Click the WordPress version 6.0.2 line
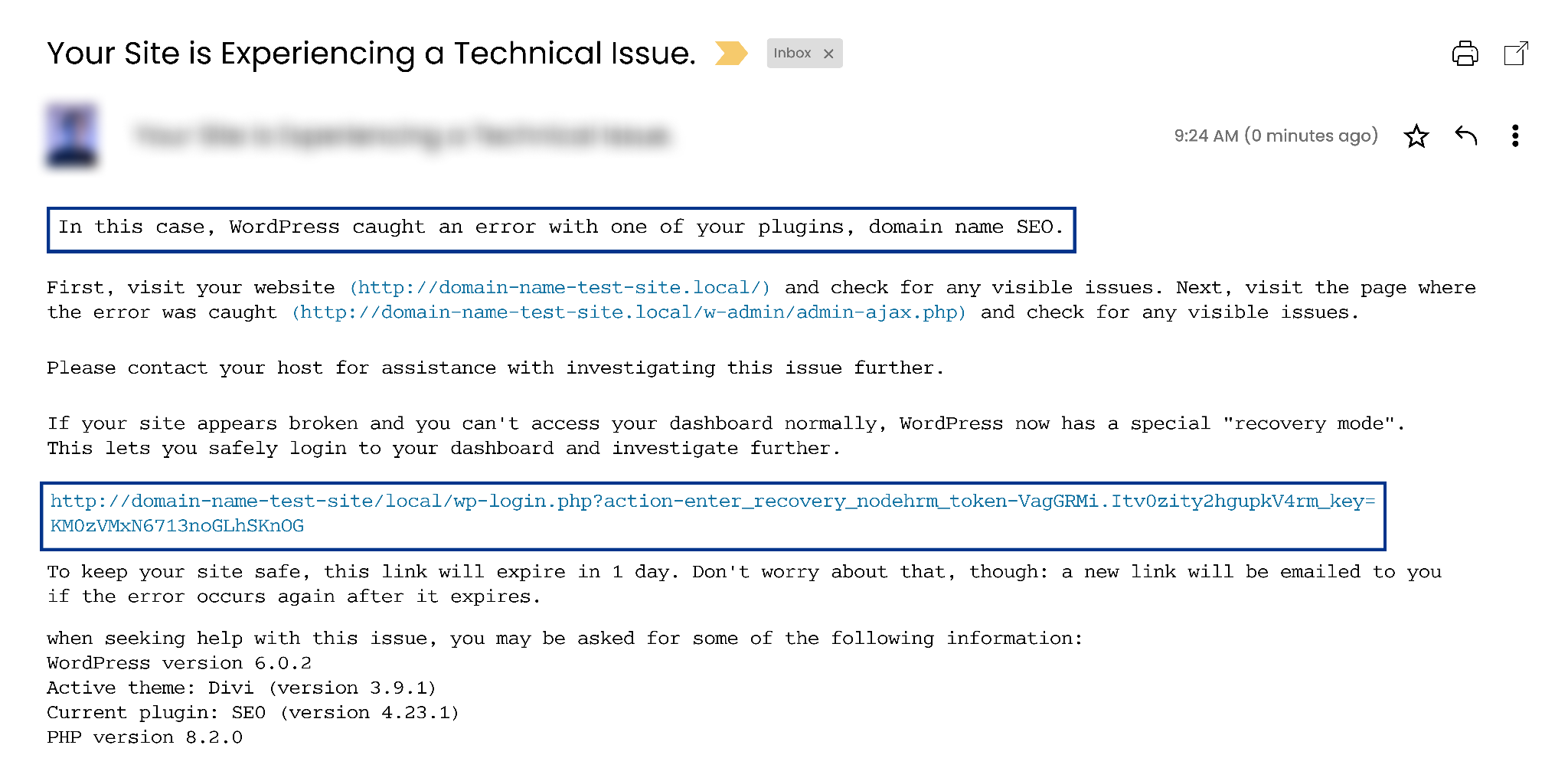 point(179,663)
